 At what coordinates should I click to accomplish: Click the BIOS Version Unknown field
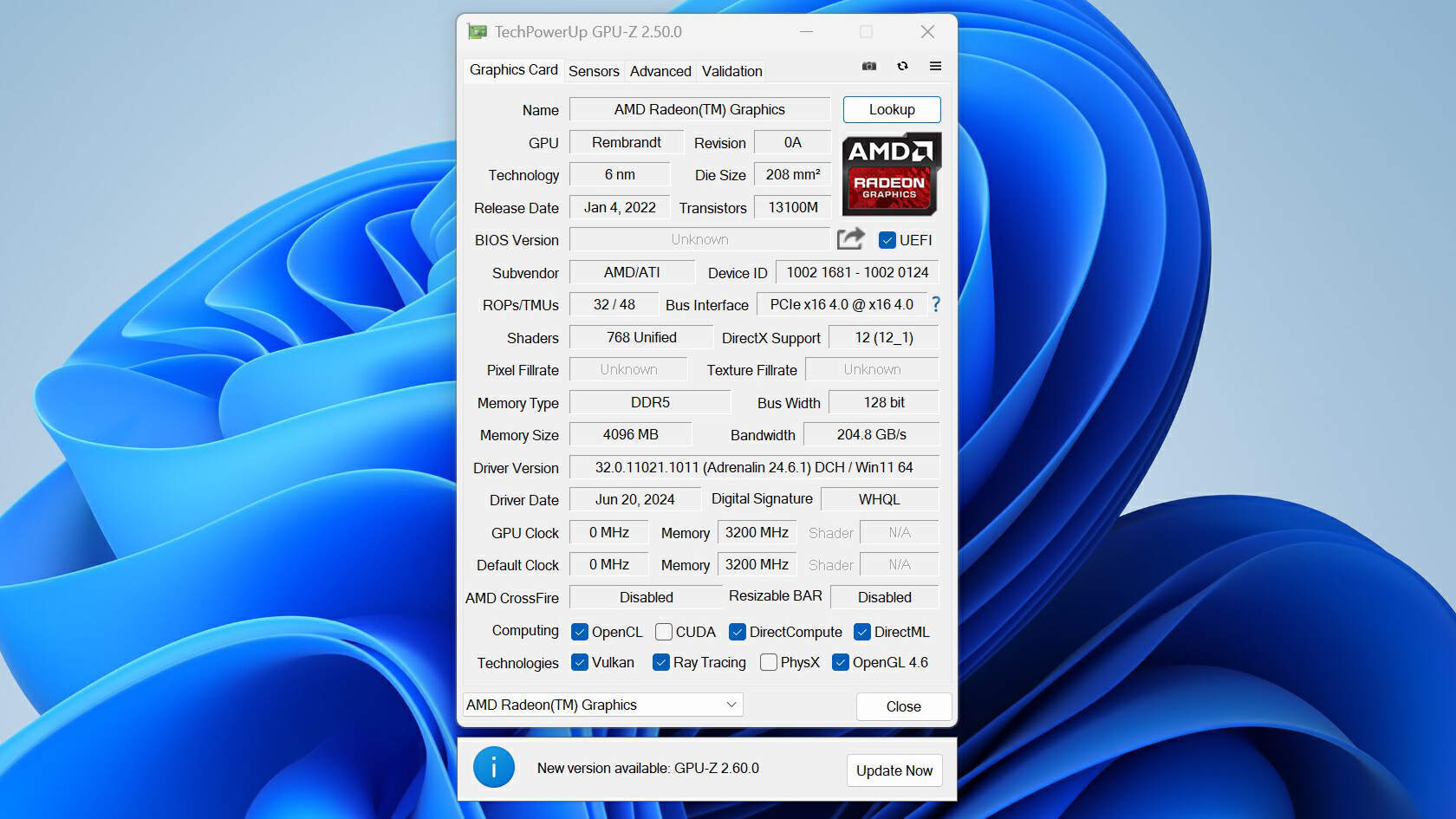(699, 239)
